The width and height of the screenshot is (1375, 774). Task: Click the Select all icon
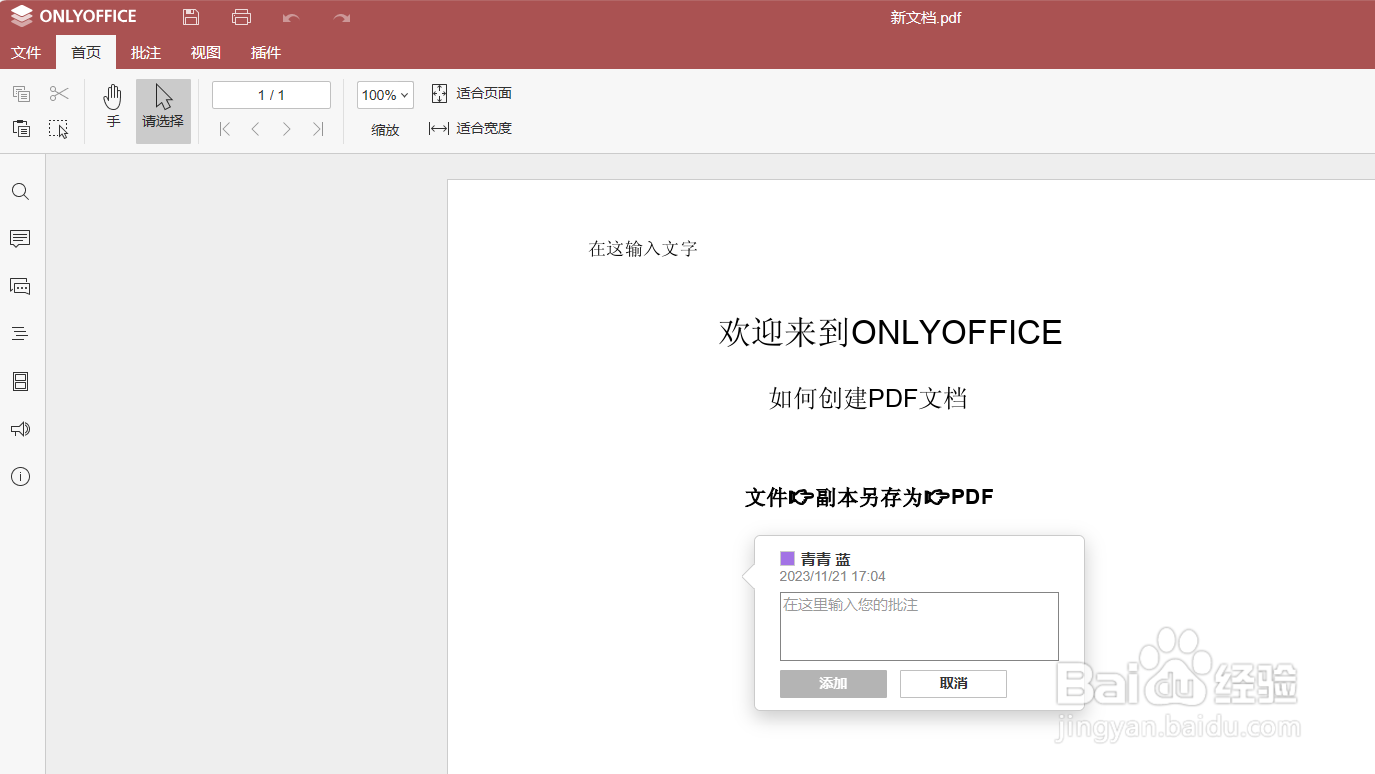[59, 128]
